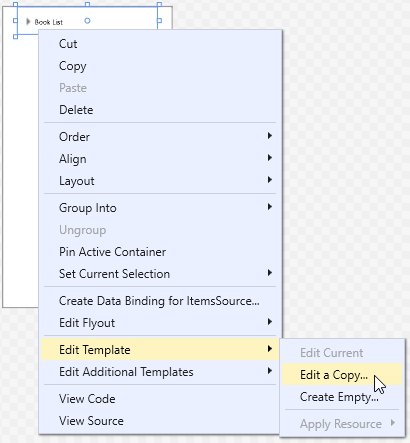
Task: Expand the Group Into submenu
Action: [160, 208]
